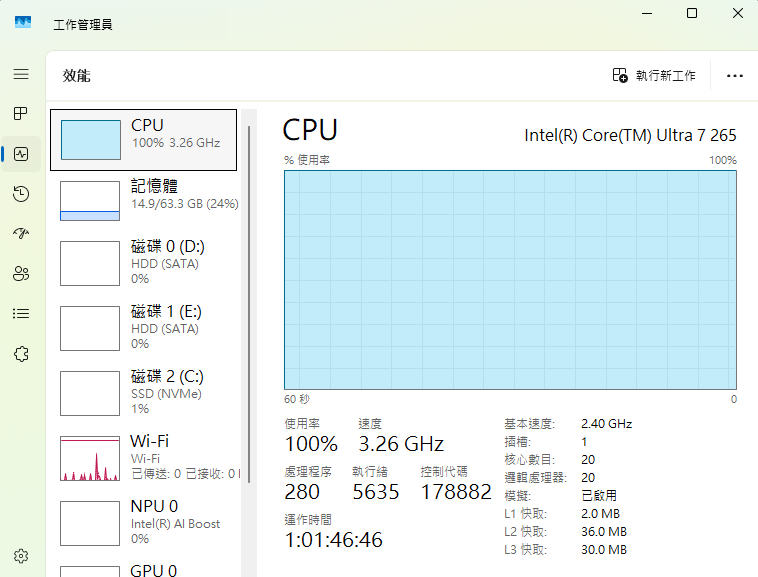The image size is (758, 577).
Task: Click the 邏輯處理器 label
Action: [536, 477]
